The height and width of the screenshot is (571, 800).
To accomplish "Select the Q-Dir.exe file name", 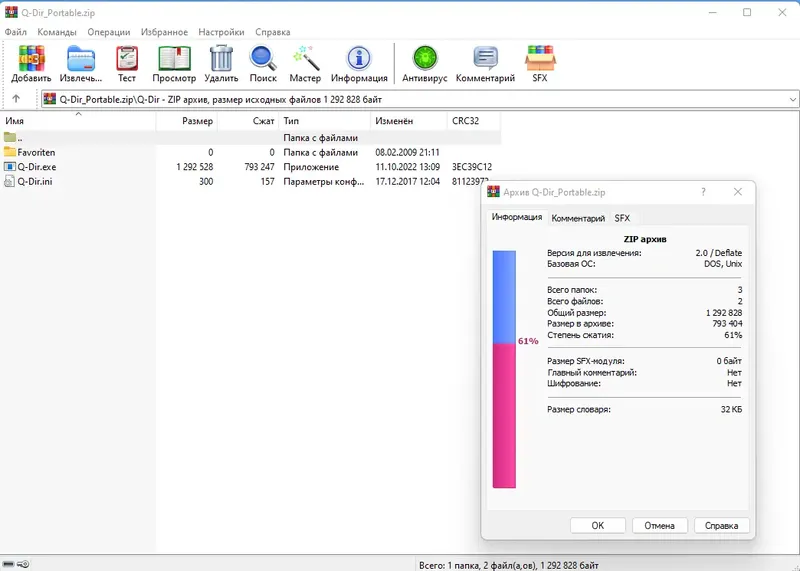I will pos(37,167).
